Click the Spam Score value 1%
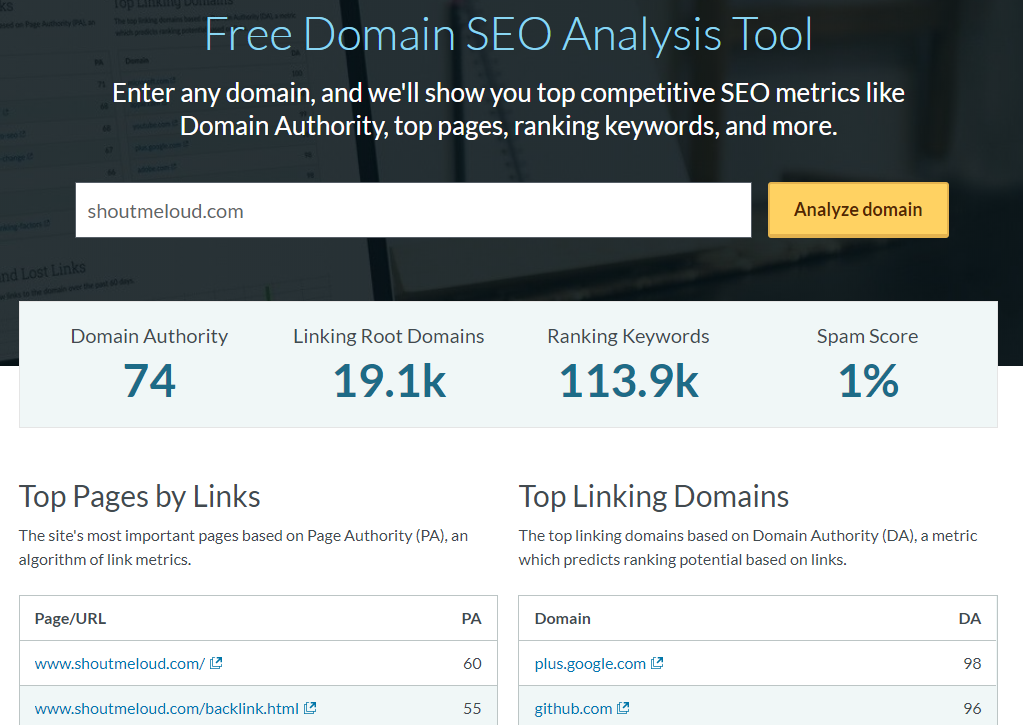The image size is (1023, 725). point(868,380)
